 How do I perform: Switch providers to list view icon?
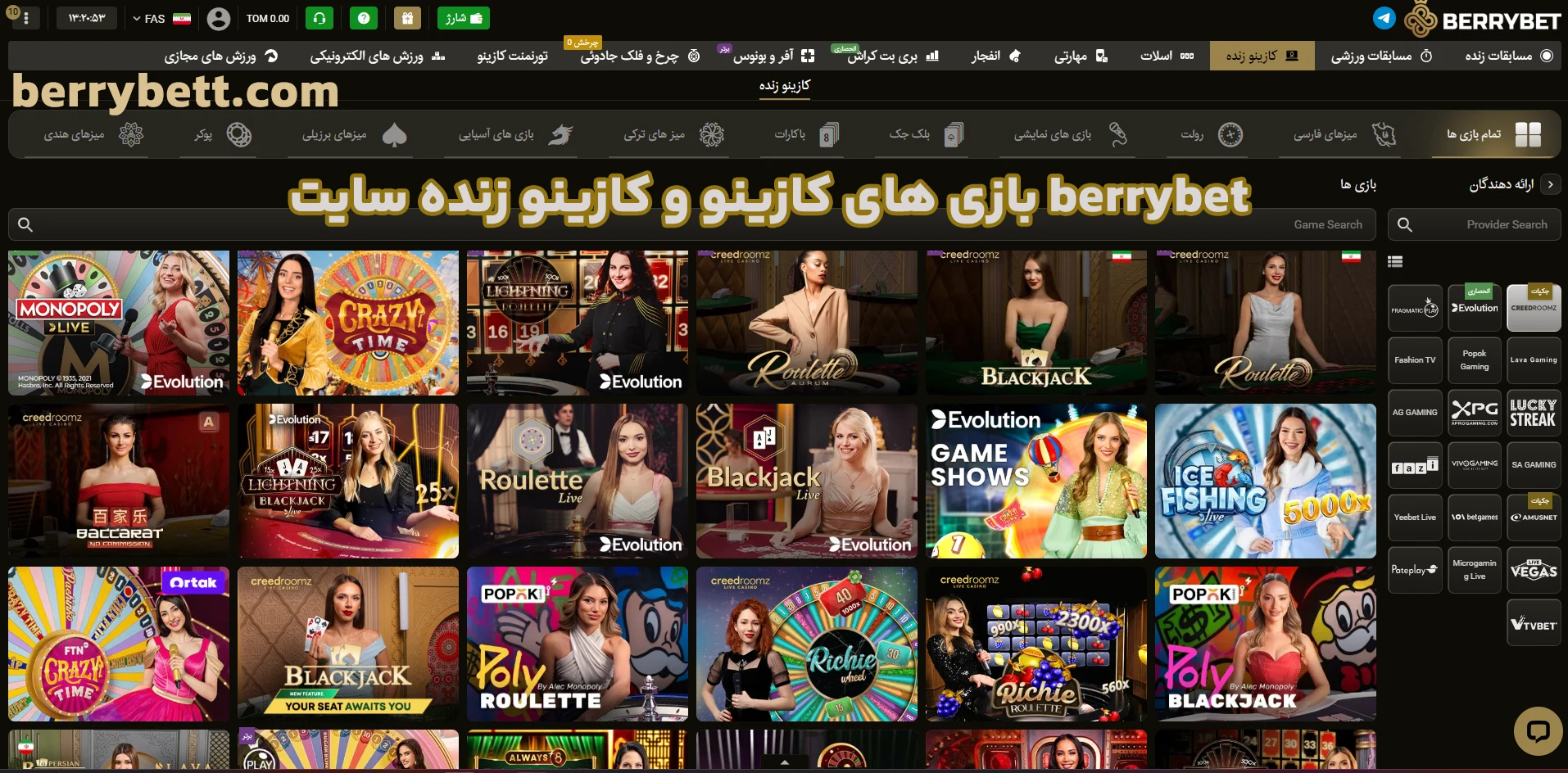pos(1395,262)
